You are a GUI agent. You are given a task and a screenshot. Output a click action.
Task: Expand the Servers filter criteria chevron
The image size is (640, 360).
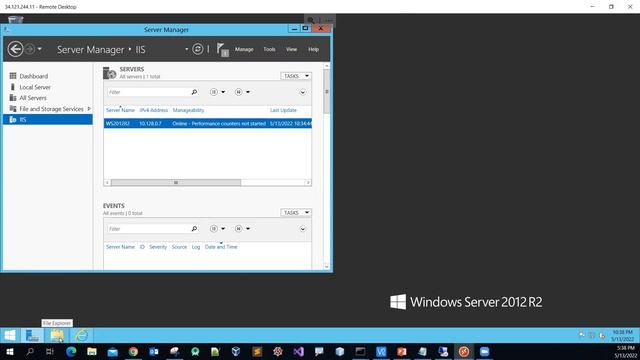click(302, 92)
